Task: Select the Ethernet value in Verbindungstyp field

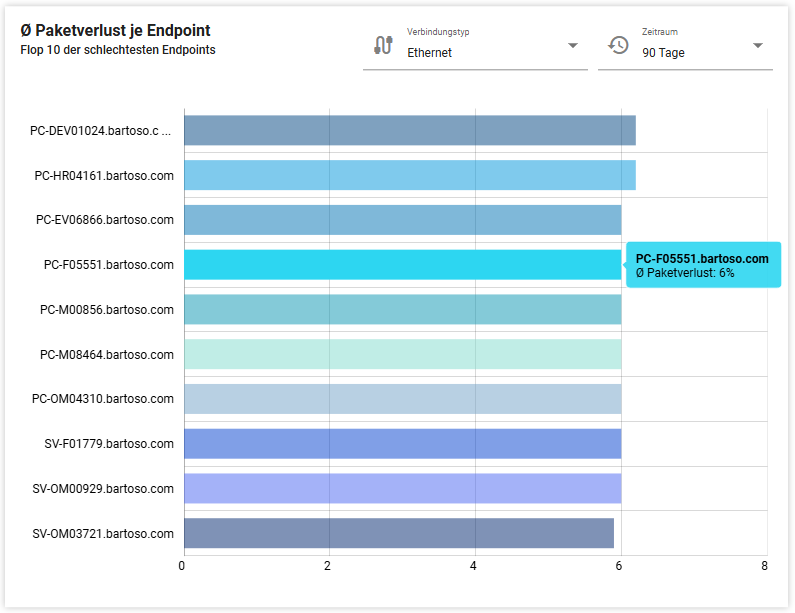Action: (430, 53)
